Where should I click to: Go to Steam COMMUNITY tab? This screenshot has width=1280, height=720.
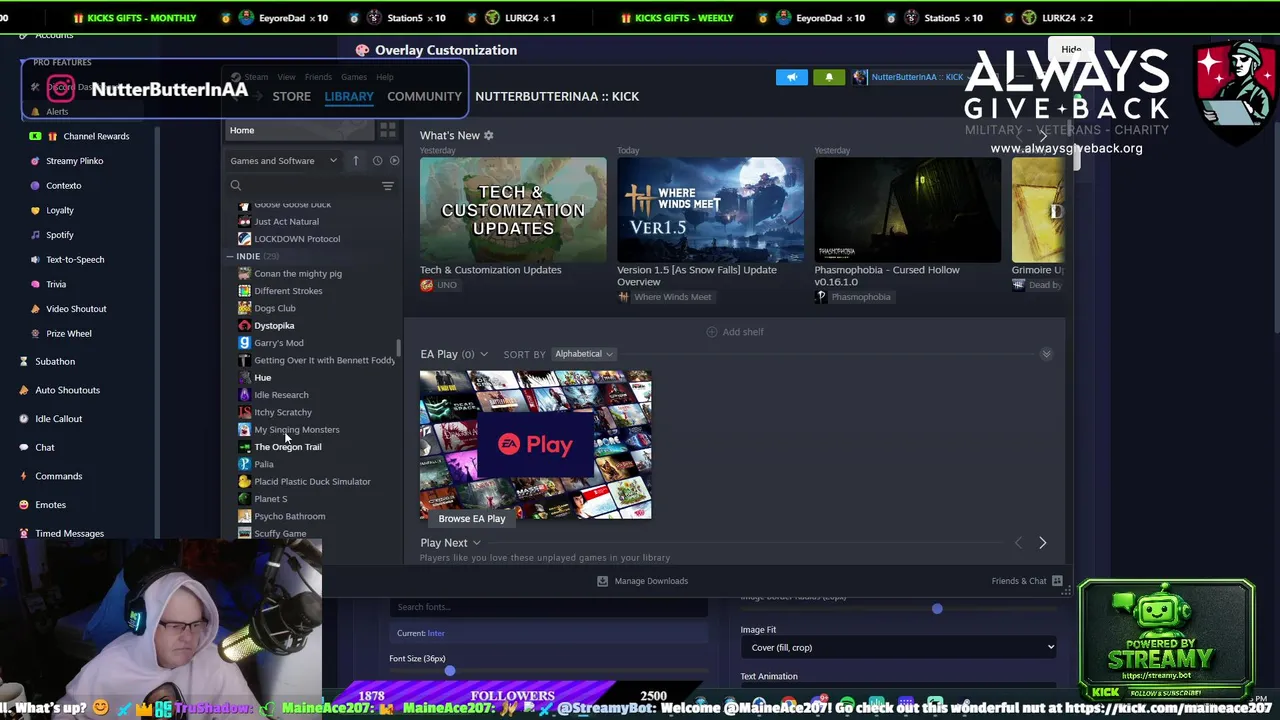pos(424,96)
